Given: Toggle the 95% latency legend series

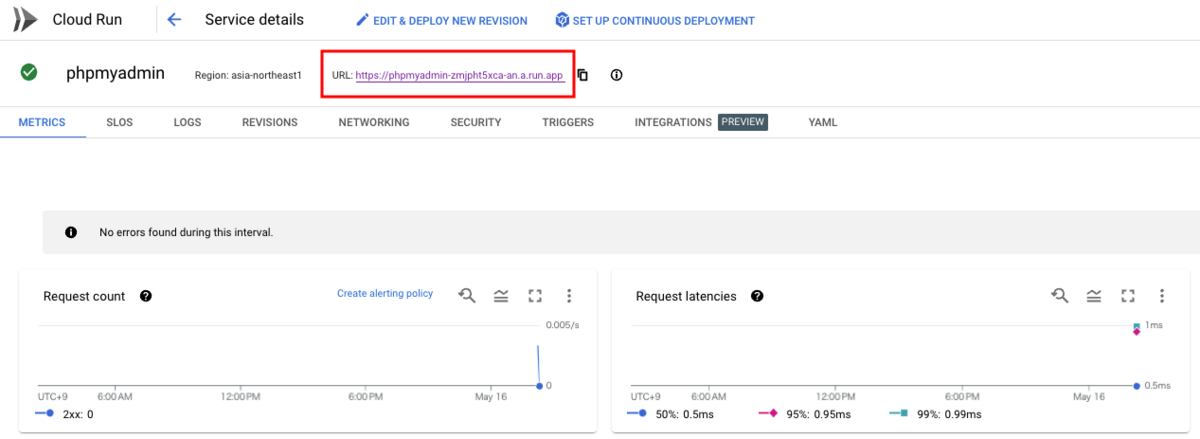Looking at the screenshot, I should coord(805,413).
